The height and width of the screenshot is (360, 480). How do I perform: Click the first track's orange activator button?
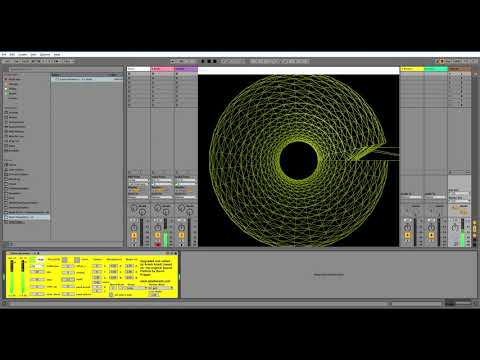[134, 235]
